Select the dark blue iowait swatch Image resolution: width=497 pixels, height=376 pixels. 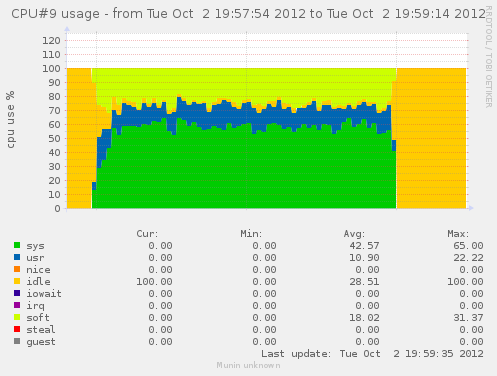point(17,293)
